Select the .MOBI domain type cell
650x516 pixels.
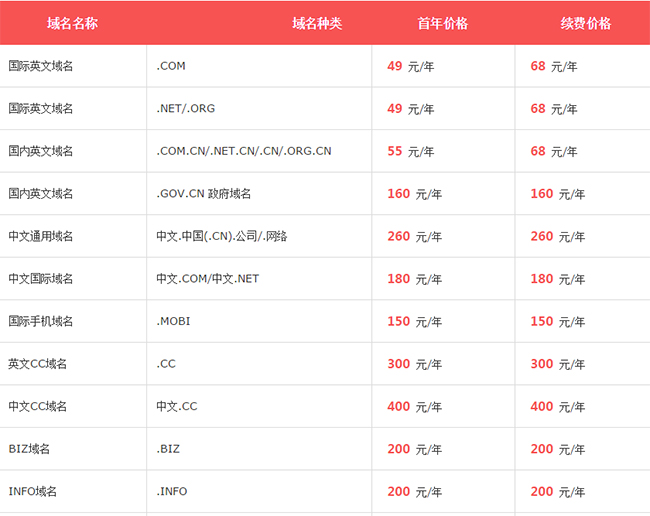(x=173, y=321)
